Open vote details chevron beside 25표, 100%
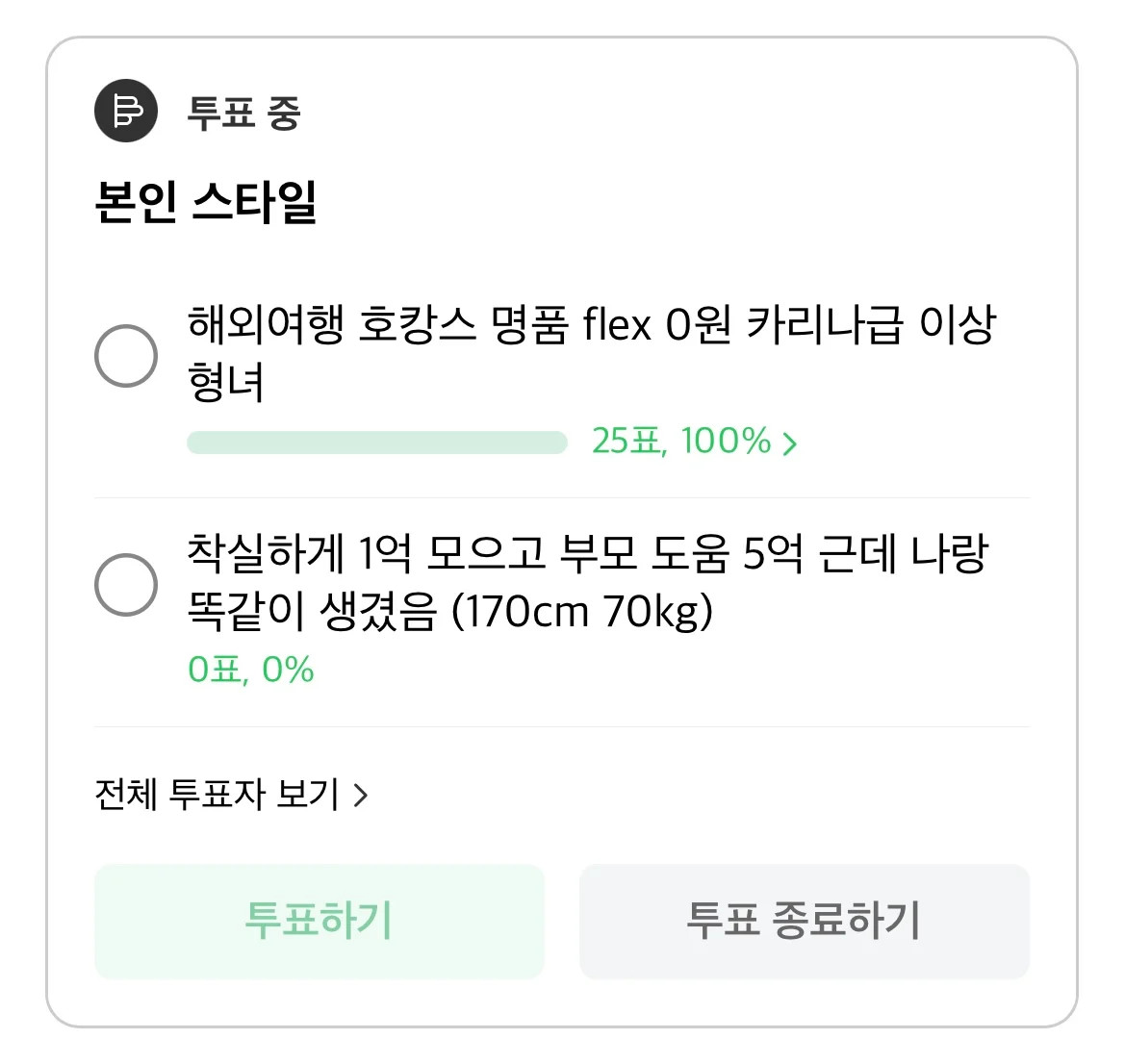This screenshot has height=1064, width=1125. tap(790, 443)
